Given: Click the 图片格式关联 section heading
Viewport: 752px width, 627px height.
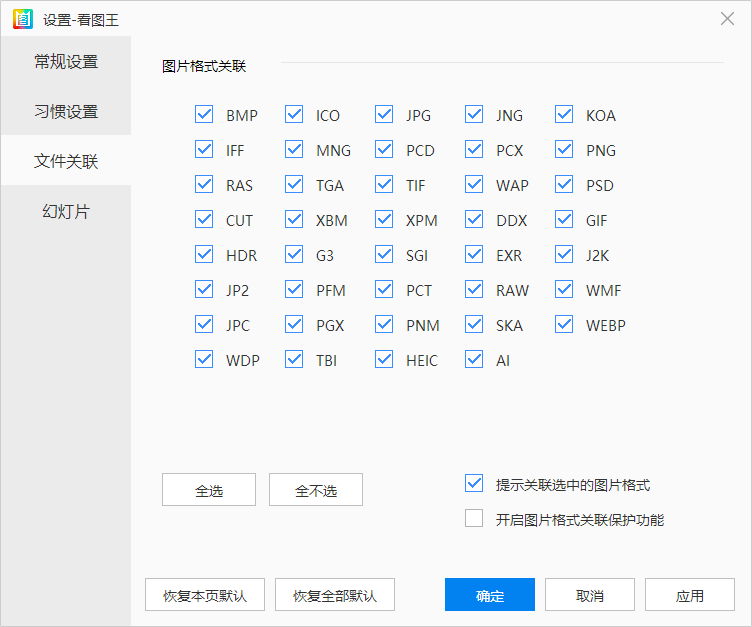Looking at the screenshot, I should coord(204,66).
